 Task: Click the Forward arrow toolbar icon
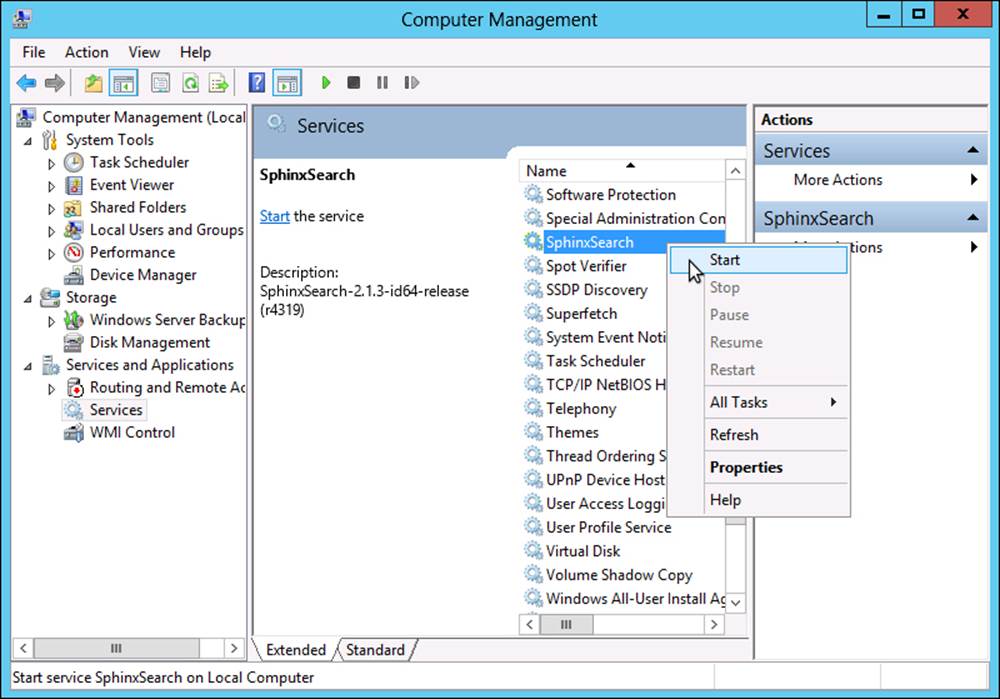point(55,83)
